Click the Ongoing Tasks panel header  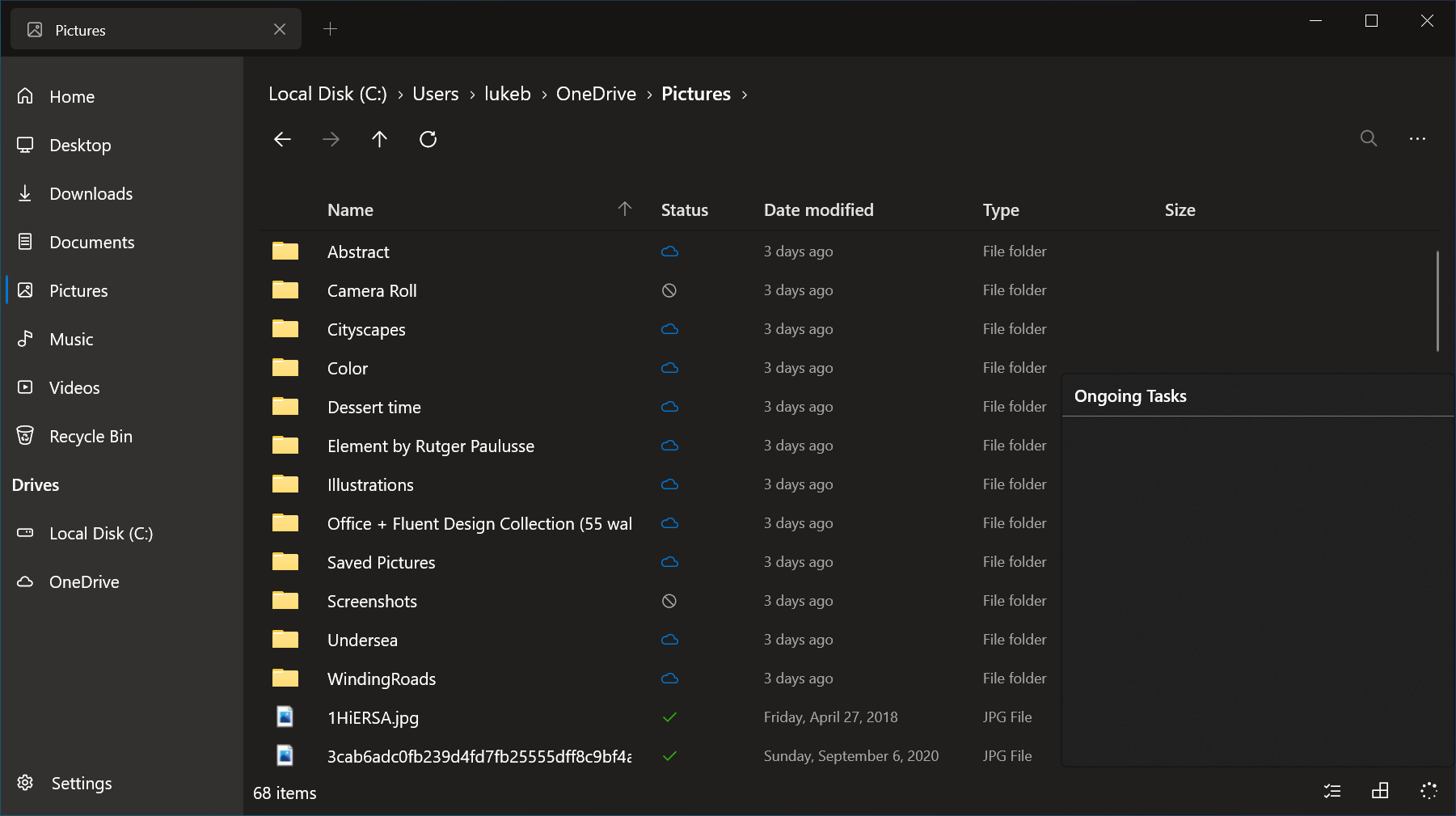click(1257, 396)
